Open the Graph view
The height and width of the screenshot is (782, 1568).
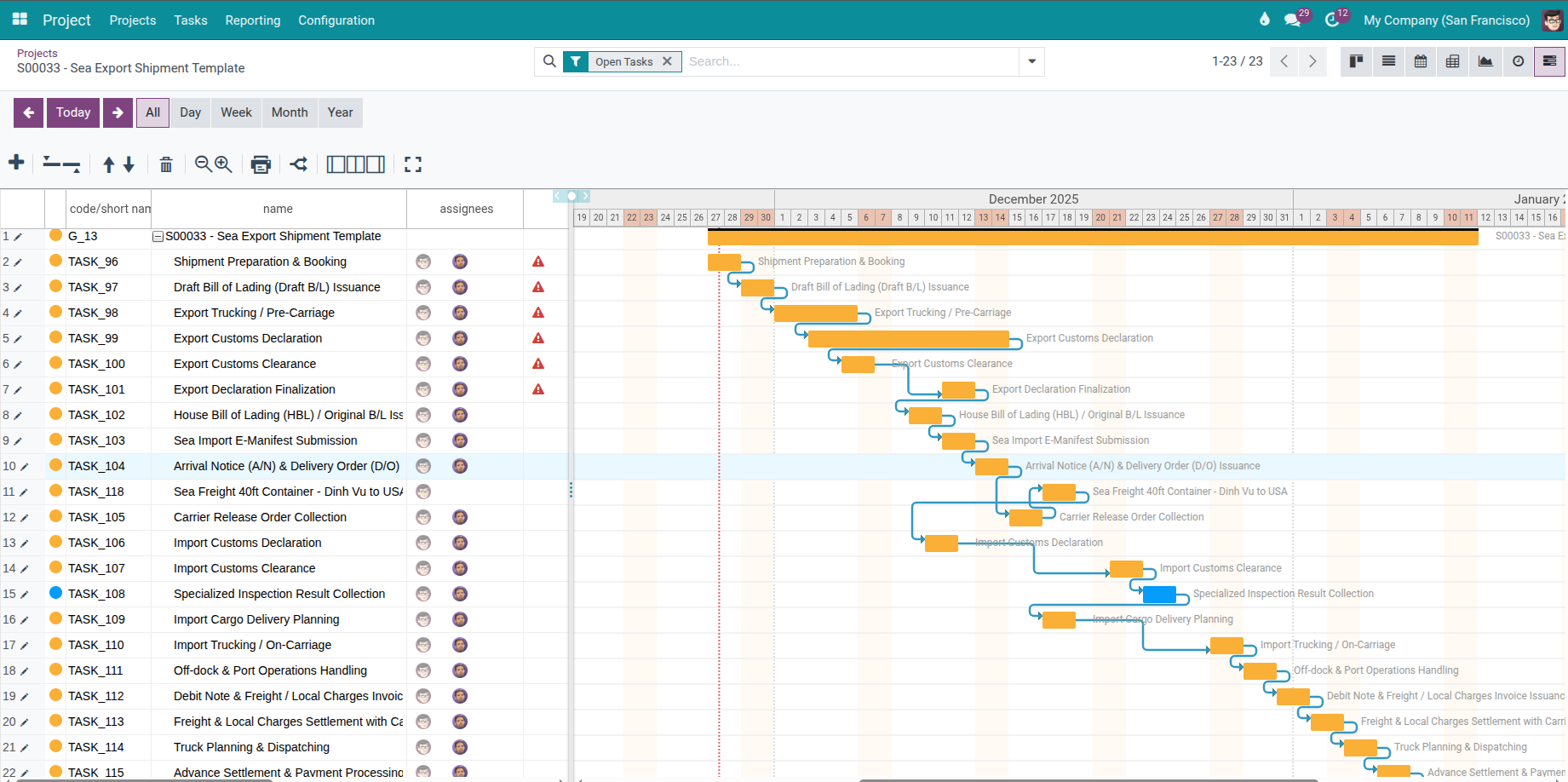coord(1485,61)
